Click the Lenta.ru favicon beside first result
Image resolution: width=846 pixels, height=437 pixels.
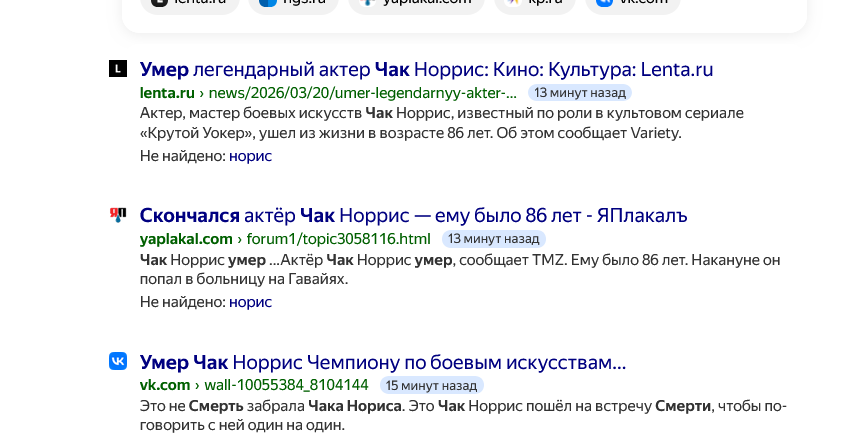(118, 69)
